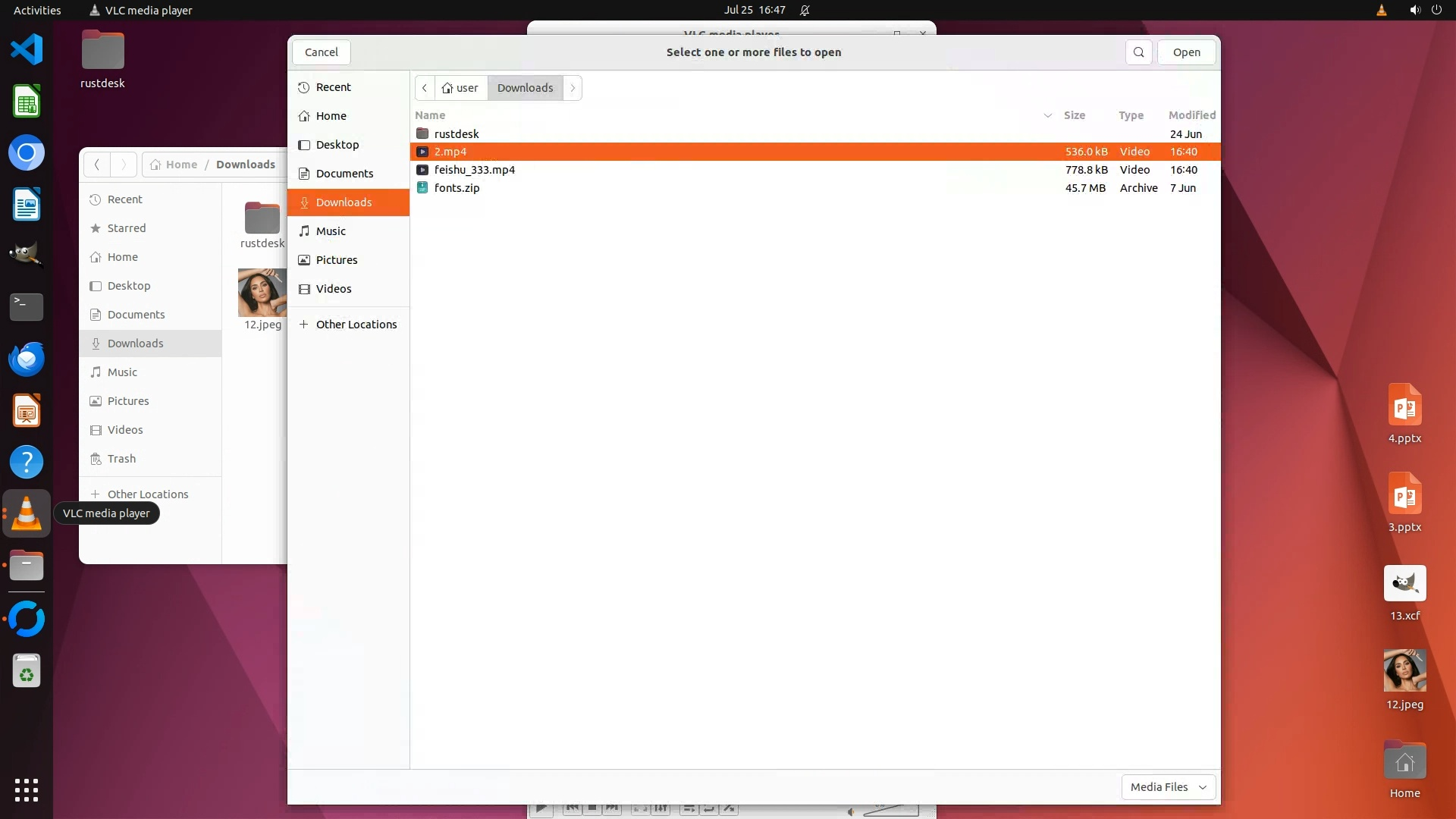
Task: Select Recent in the dialog sidebar
Action: click(x=333, y=87)
